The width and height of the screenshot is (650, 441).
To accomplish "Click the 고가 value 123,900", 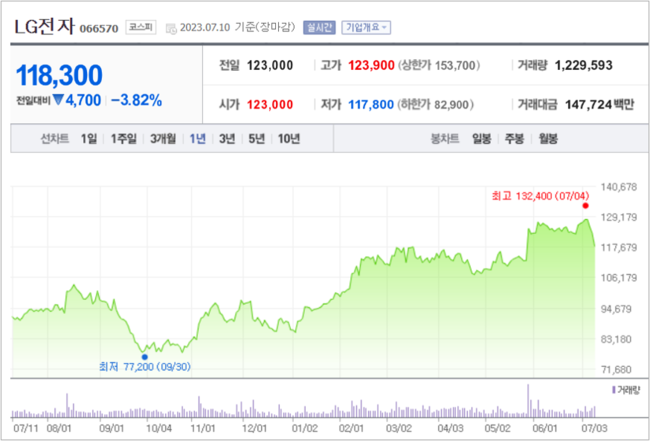I will point(371,65).
